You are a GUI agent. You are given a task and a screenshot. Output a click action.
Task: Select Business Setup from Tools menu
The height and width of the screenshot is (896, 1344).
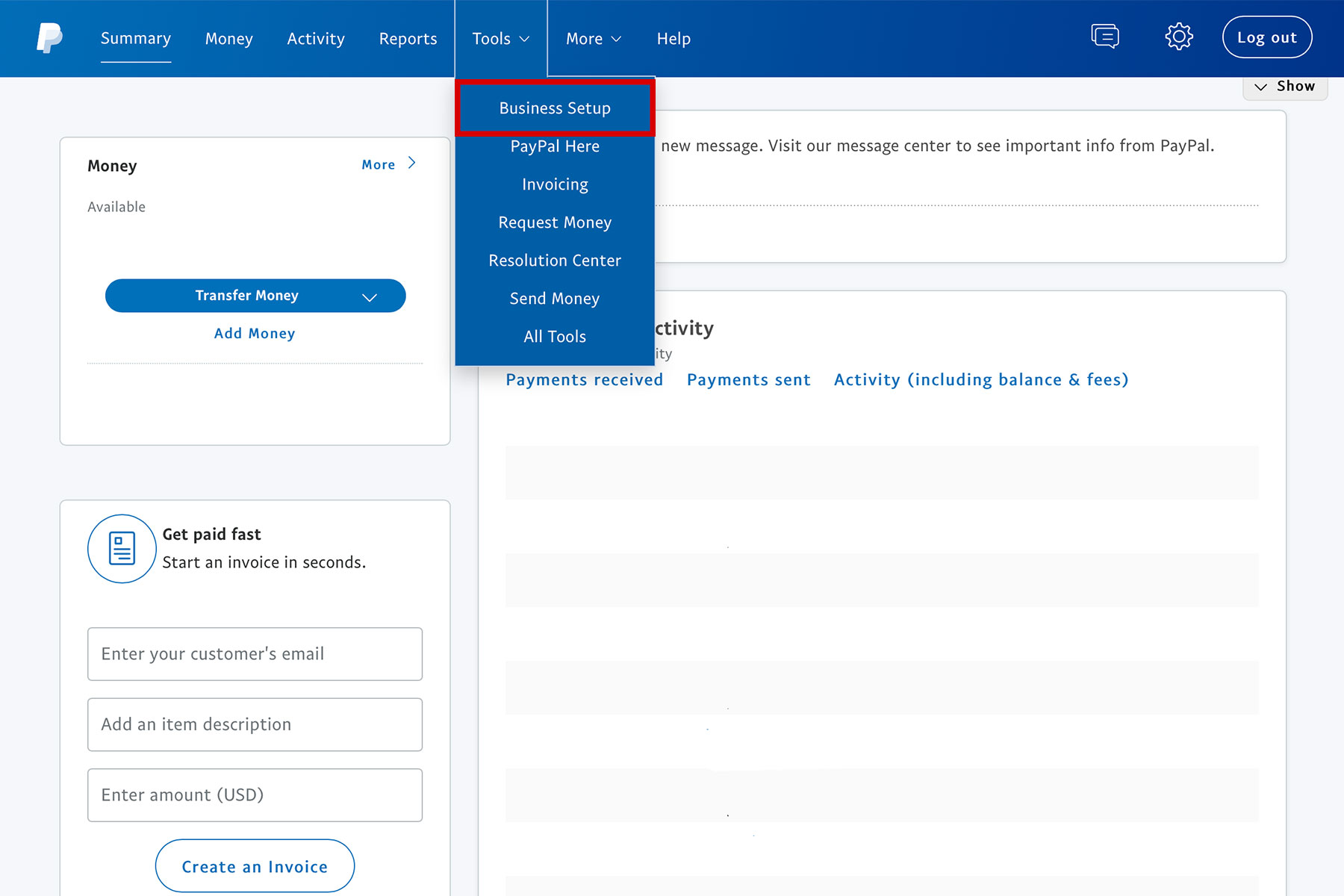click(x=555, y=108)
